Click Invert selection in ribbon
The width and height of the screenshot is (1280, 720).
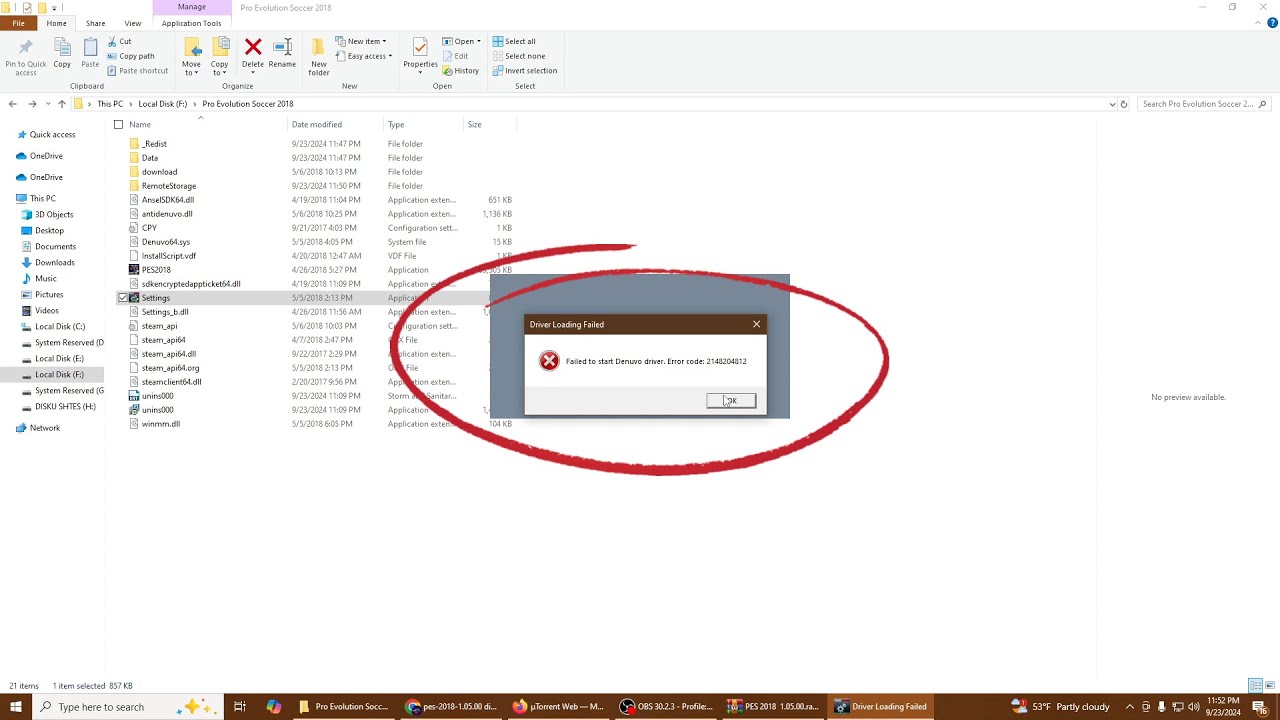(524, 71)
